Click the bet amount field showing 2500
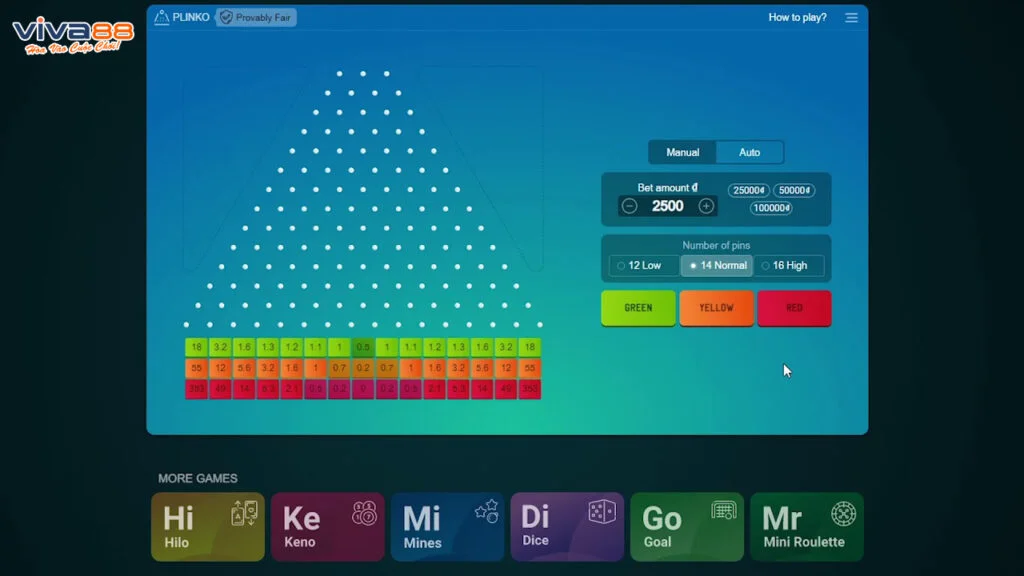The width and height of the screenshot is (1024, 576). 667,206
